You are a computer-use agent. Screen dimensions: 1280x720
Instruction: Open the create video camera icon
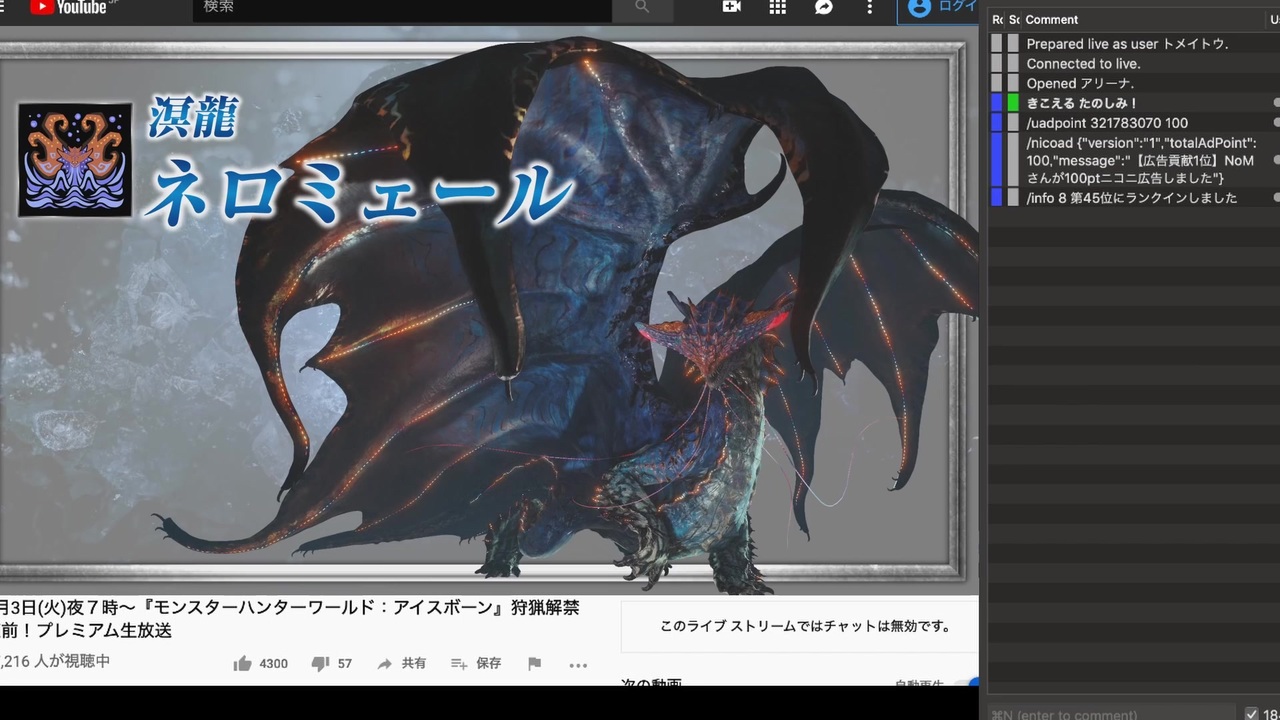(x=732, y=7)
